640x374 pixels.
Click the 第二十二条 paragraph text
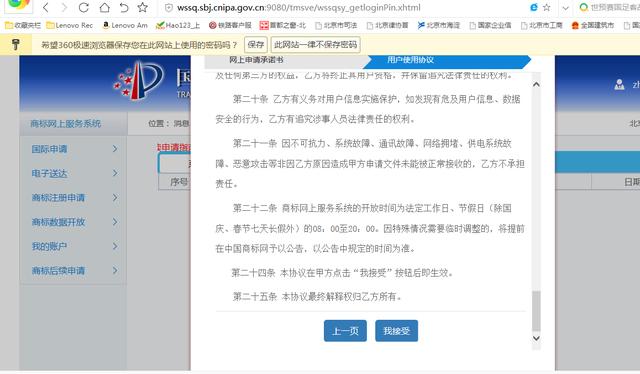tap(370, 228)
